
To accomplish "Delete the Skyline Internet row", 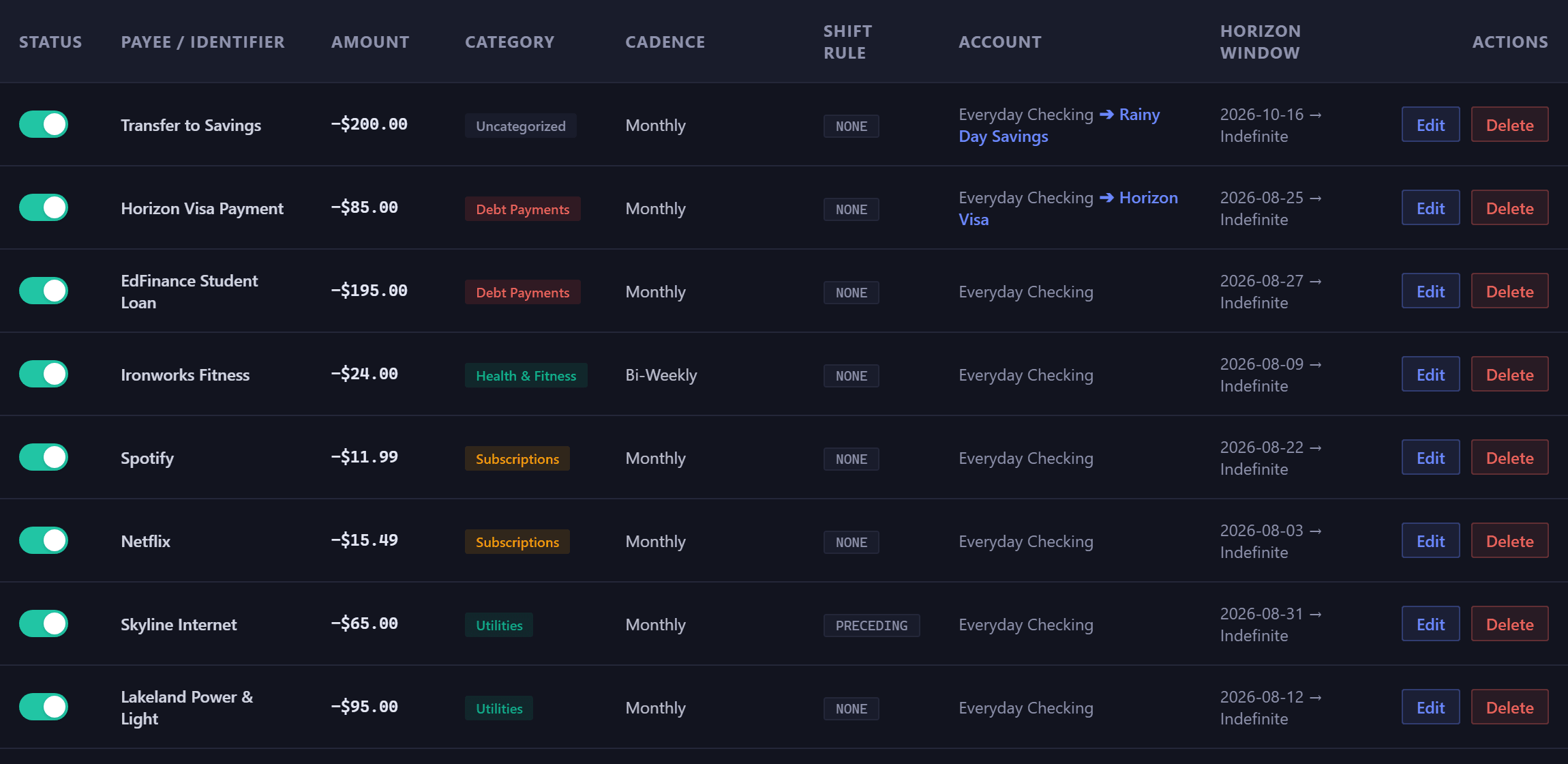I will pyautogui.click(x=1509, y=623).
